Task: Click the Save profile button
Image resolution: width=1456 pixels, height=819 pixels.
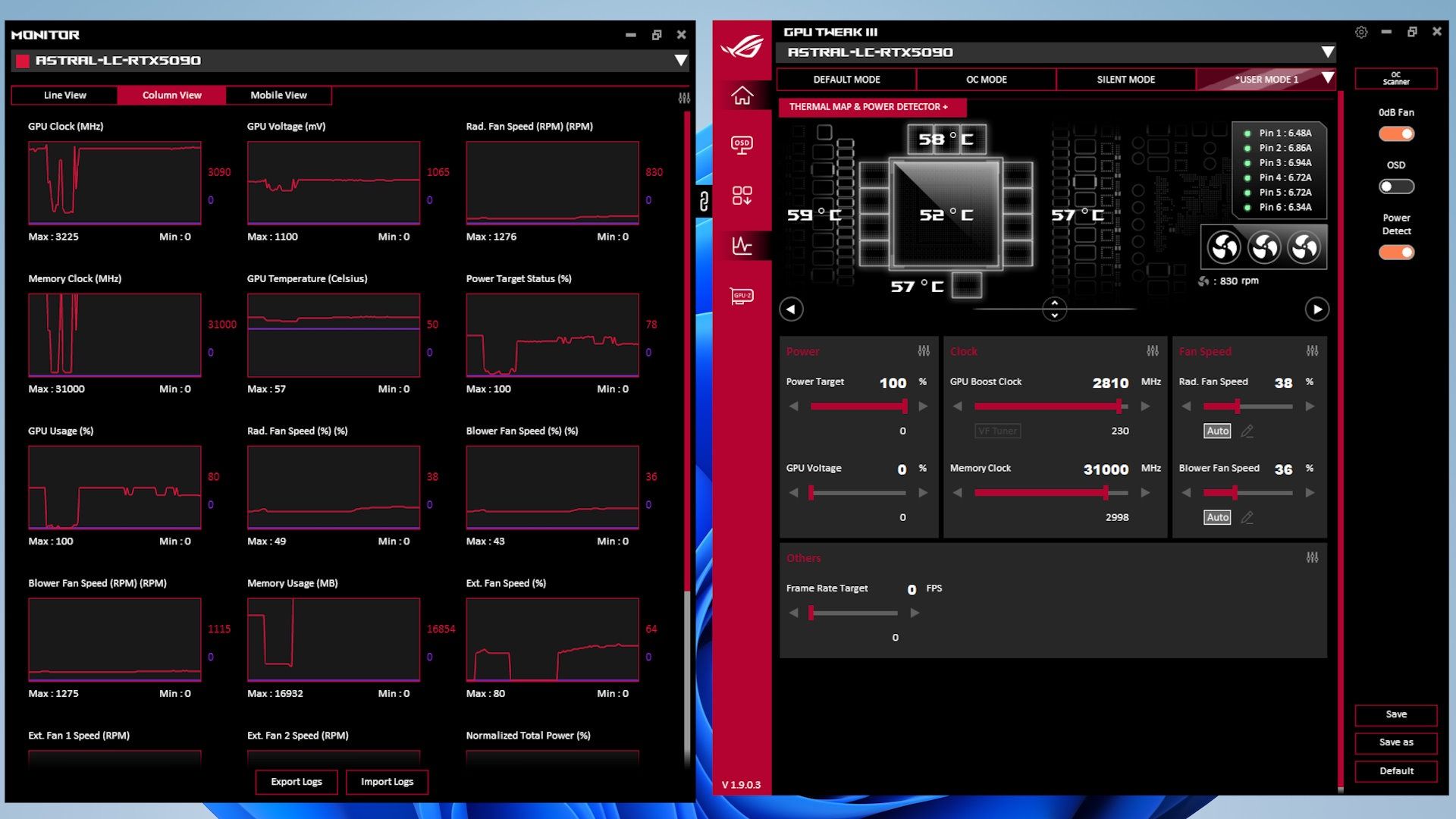Action: pyautogui.click(x=1395, y=714)
